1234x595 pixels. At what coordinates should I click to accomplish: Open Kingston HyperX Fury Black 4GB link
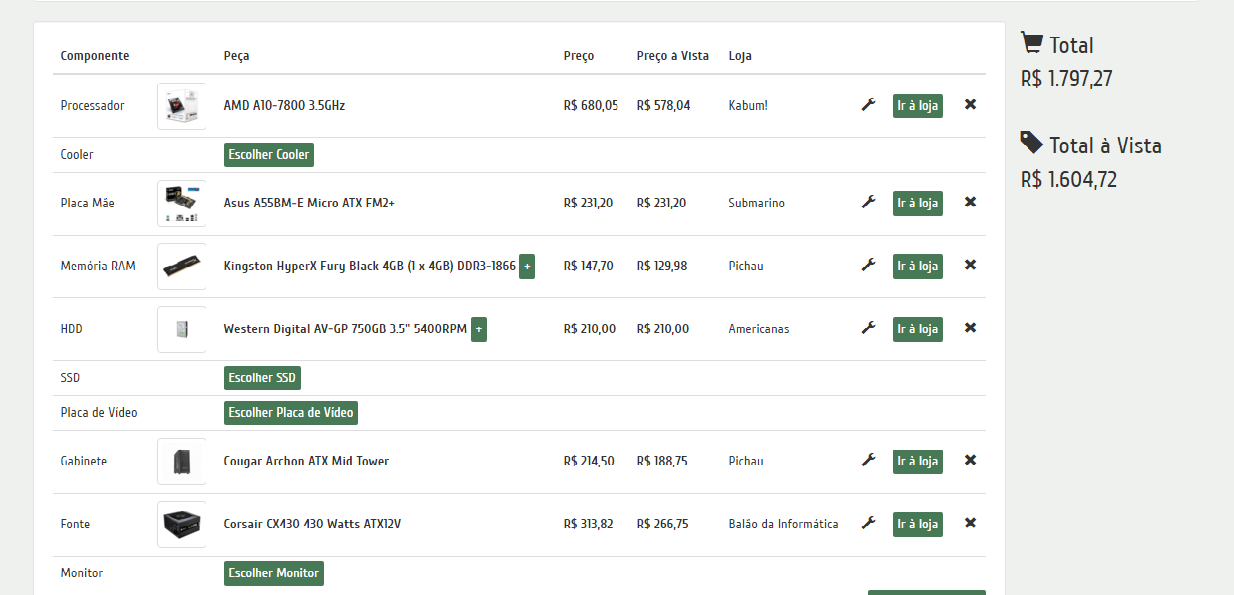click(370, 266)
